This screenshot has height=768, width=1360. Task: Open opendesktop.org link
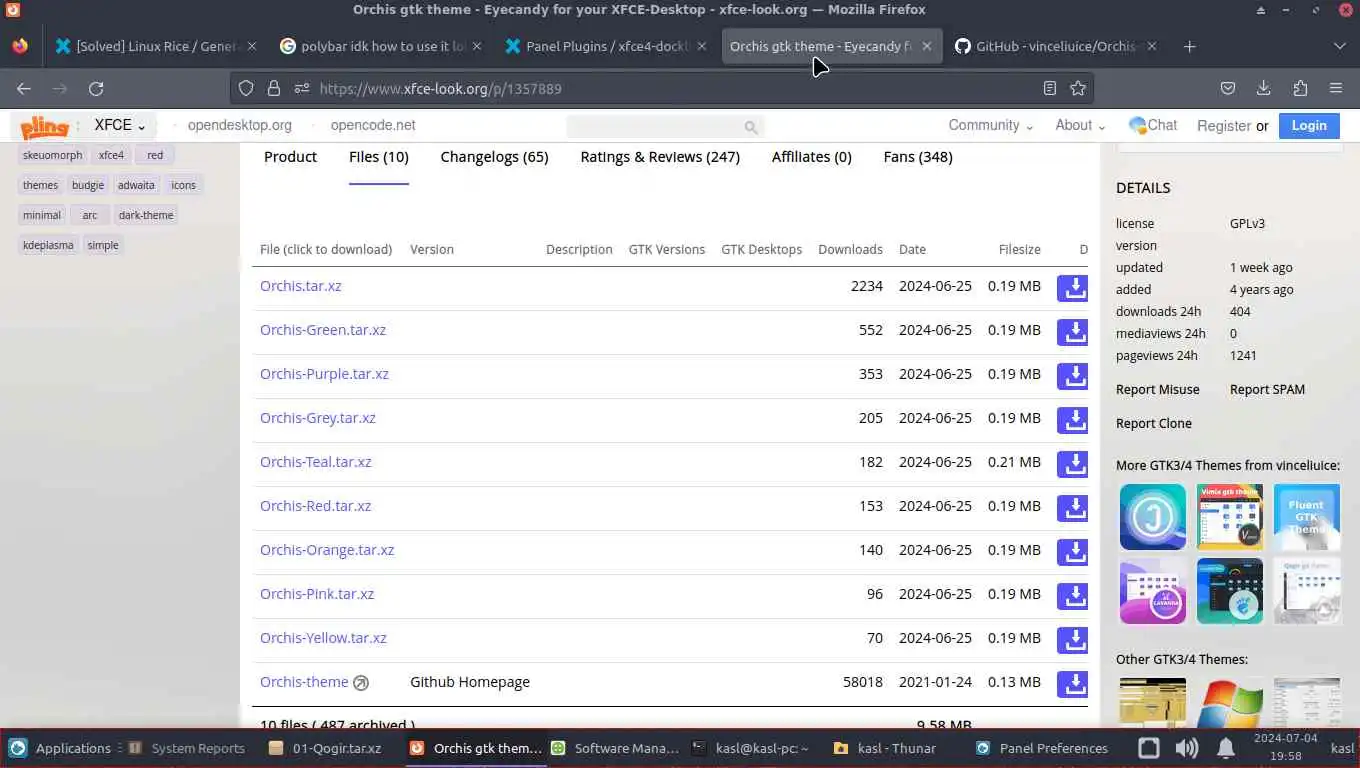pos(240,125)
